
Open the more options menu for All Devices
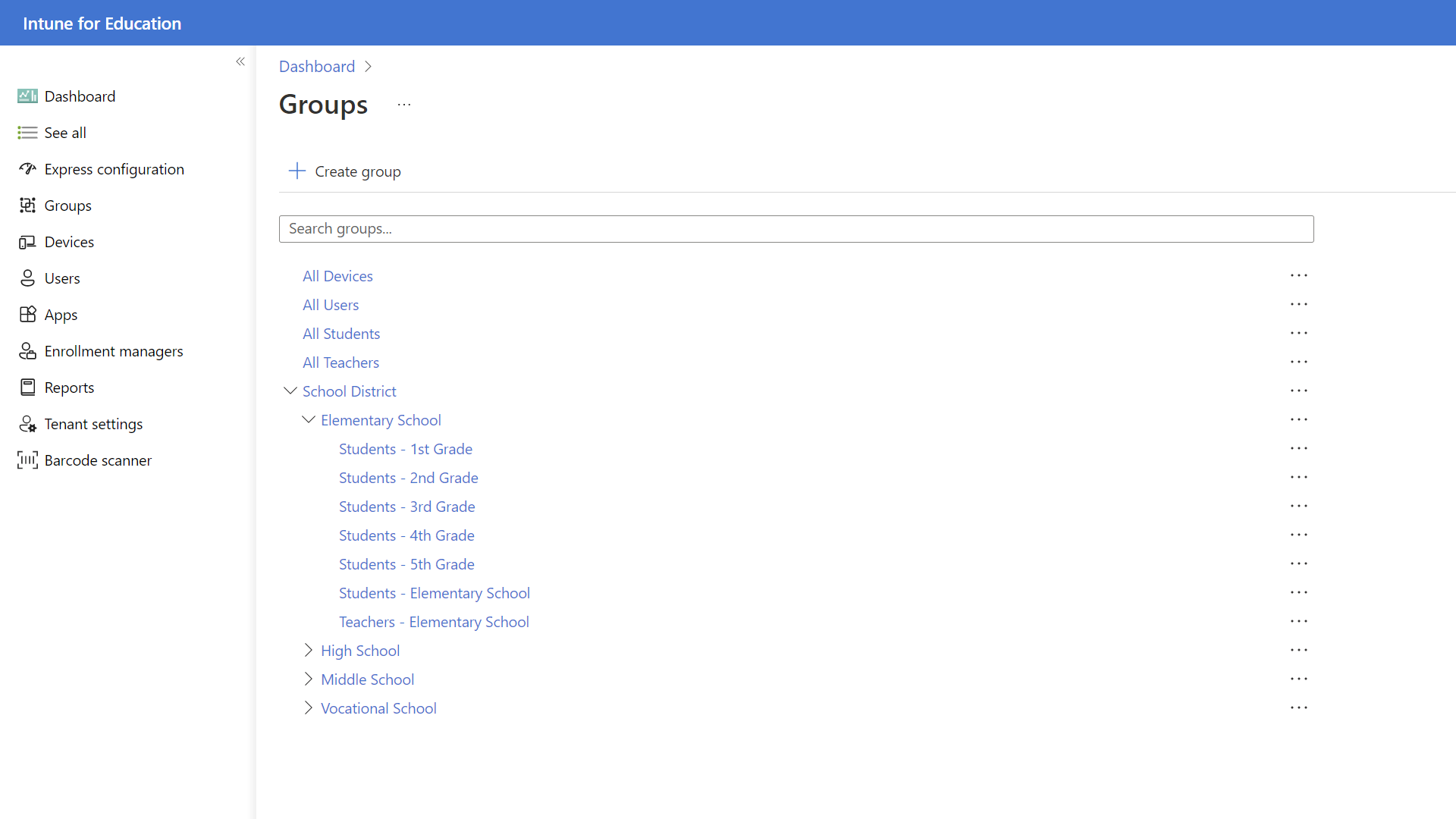(x=1298, y=276)
